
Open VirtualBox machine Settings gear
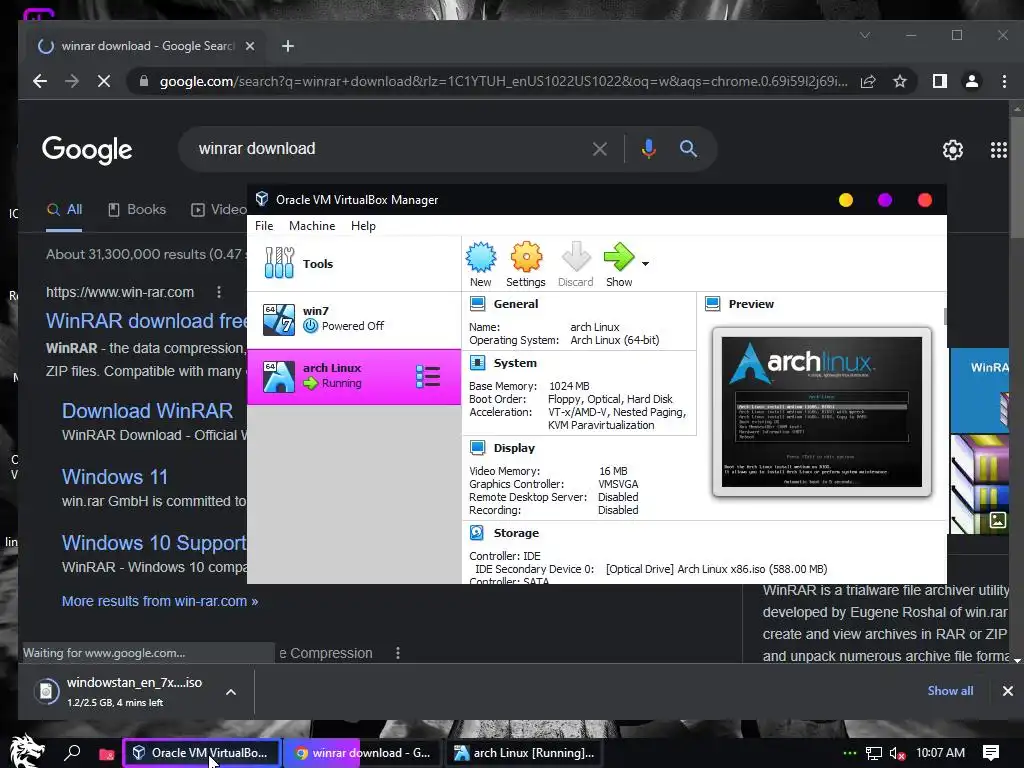click(x=526, y=257)
